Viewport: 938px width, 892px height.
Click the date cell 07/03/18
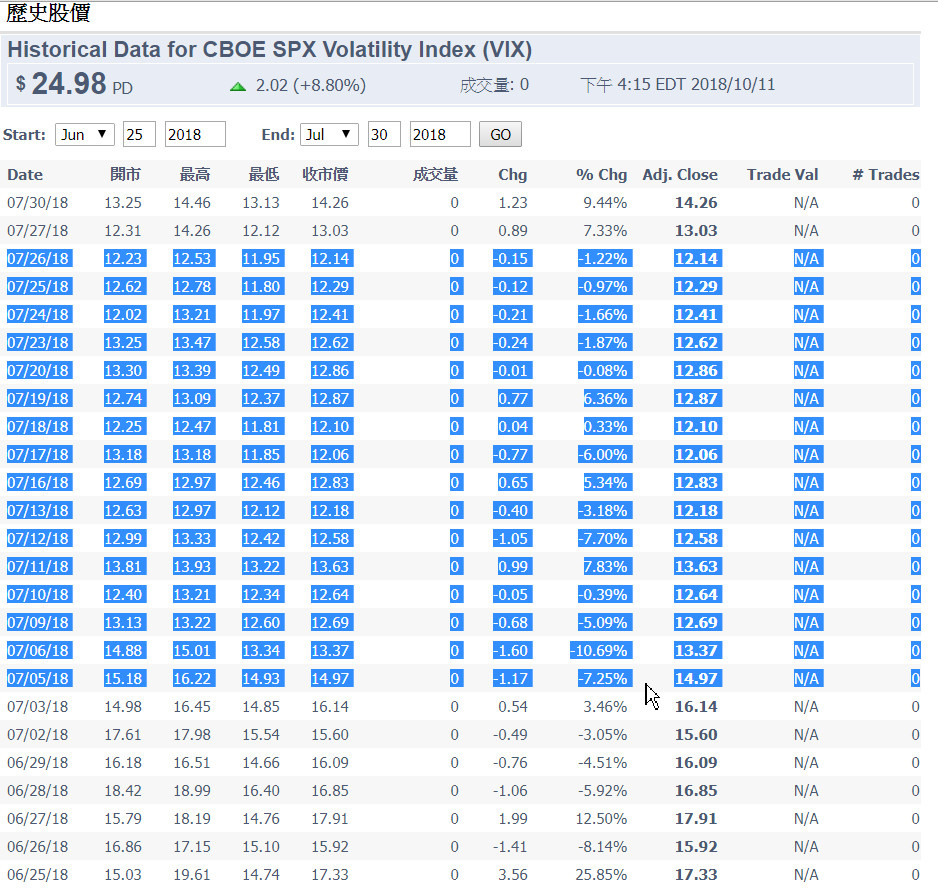[38, 707]
